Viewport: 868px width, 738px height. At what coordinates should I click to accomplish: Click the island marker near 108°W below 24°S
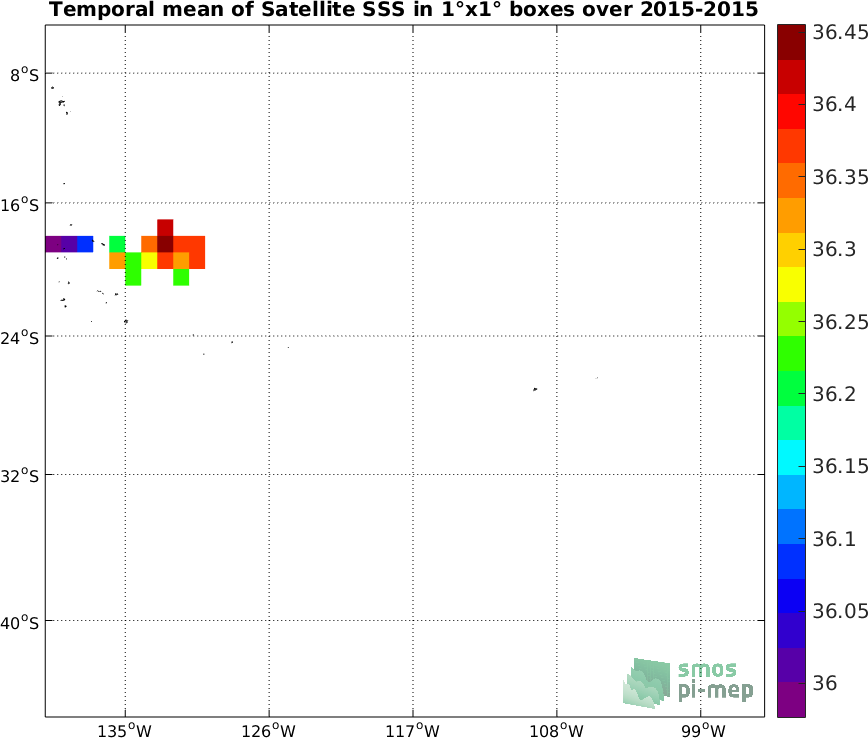click(x=535, y=389)
